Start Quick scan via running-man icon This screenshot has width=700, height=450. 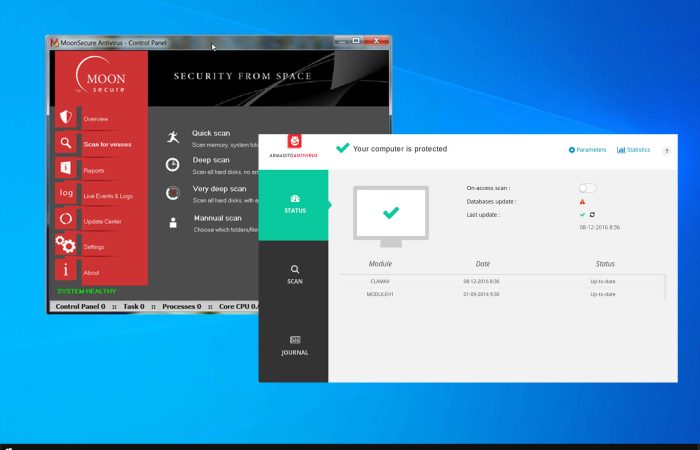coord(173,137)
